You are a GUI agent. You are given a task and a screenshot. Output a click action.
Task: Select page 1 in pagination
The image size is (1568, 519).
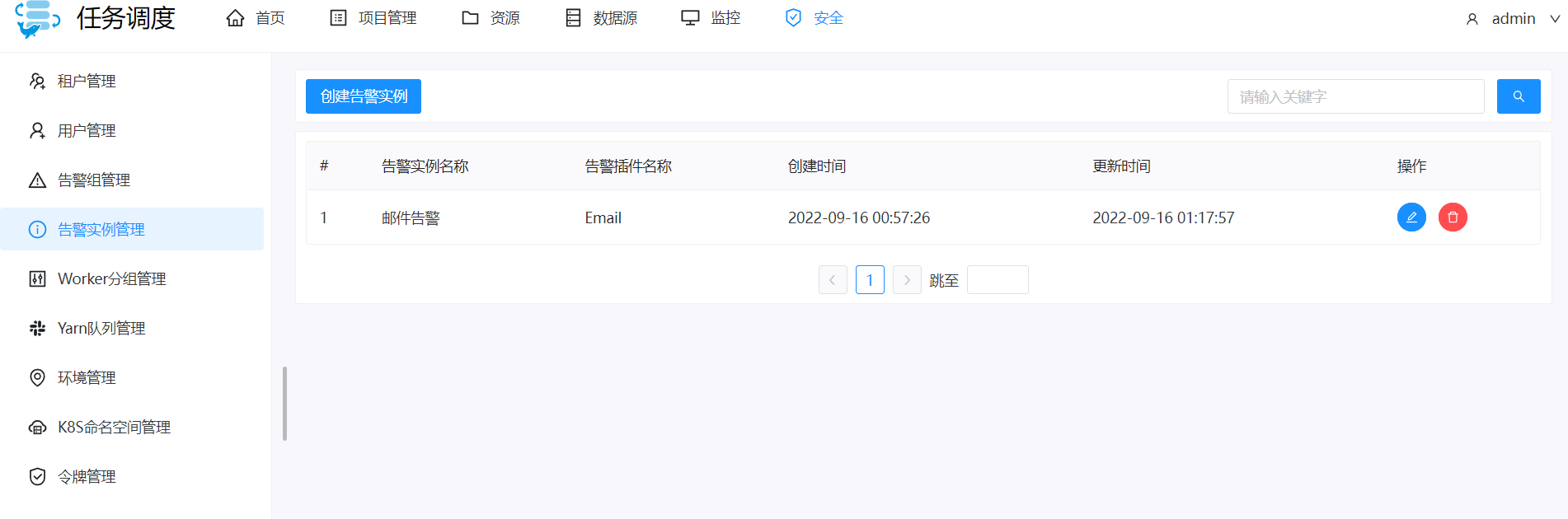coord(870,280)
